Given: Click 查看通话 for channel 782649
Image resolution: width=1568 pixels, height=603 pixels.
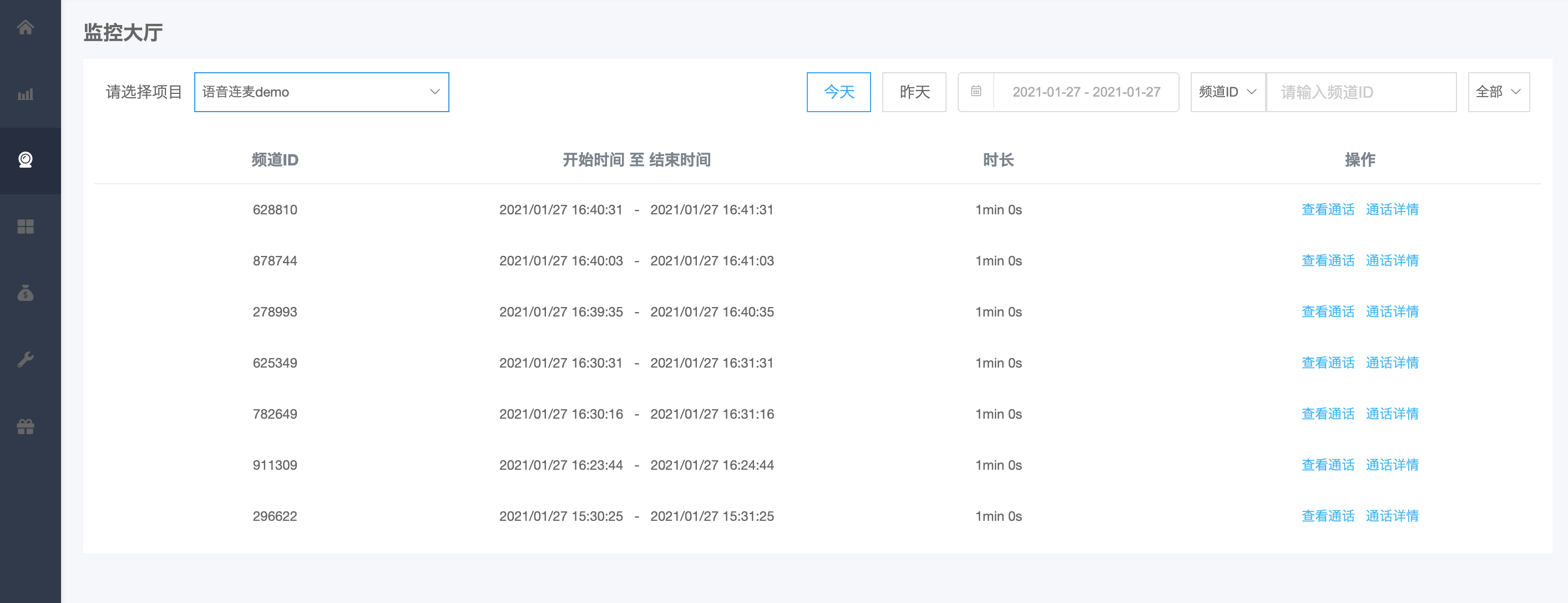Looking at the screenshot, I should [x=1328, y=414].
